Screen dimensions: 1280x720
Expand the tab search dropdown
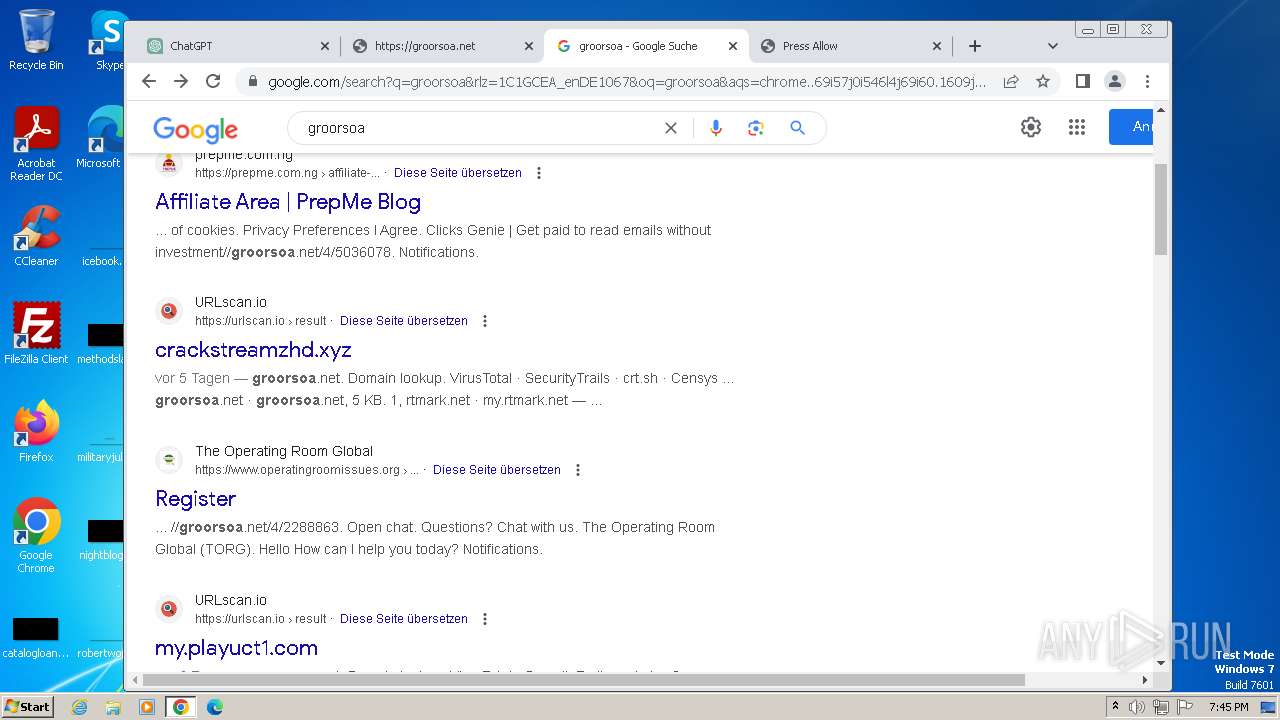coord(1052,46)
